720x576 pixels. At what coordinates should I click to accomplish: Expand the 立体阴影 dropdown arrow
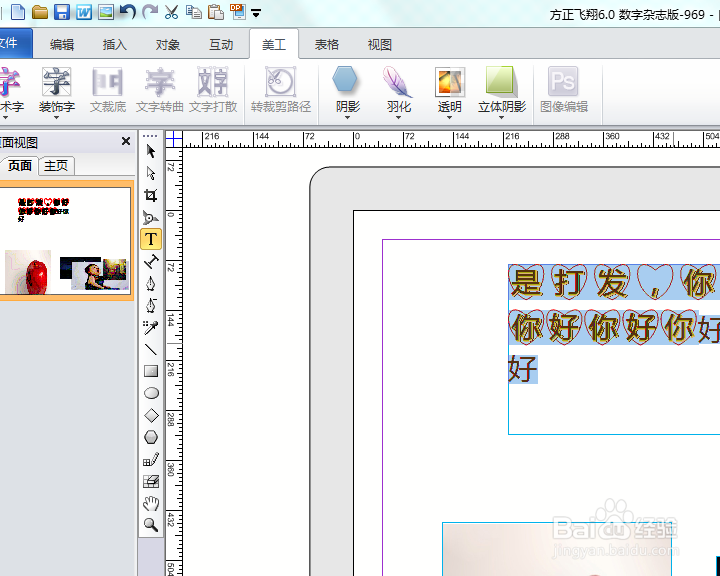tap(501, 118)
